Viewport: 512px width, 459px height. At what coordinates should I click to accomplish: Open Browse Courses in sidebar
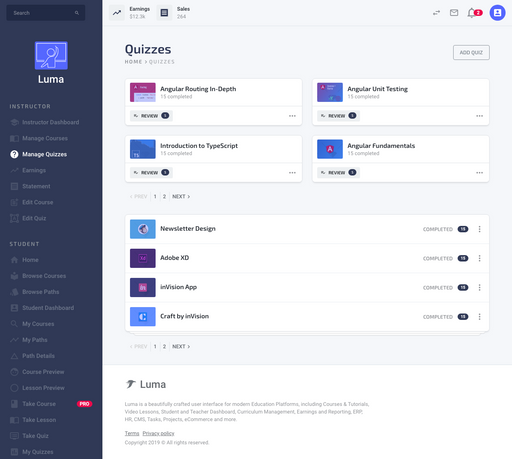pos(44,276)
